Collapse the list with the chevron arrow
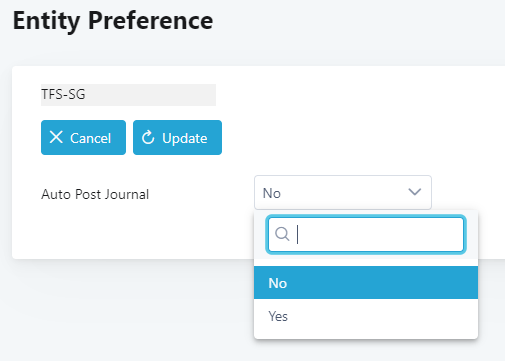The width and height of the screenshot is (505, 361). (x=415, y=192)
